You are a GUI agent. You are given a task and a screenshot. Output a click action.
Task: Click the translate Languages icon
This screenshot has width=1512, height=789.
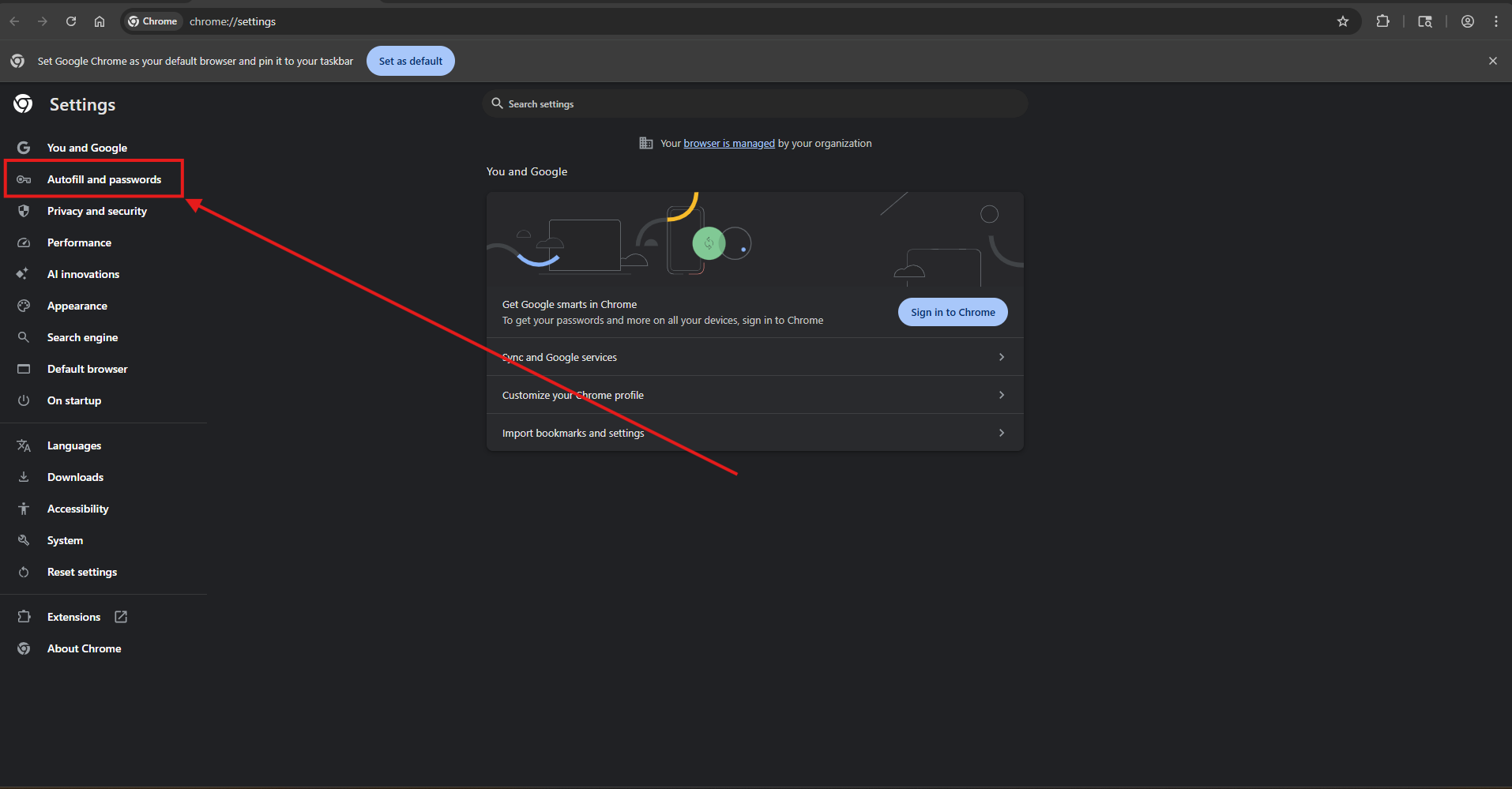[x=24, y=445]
